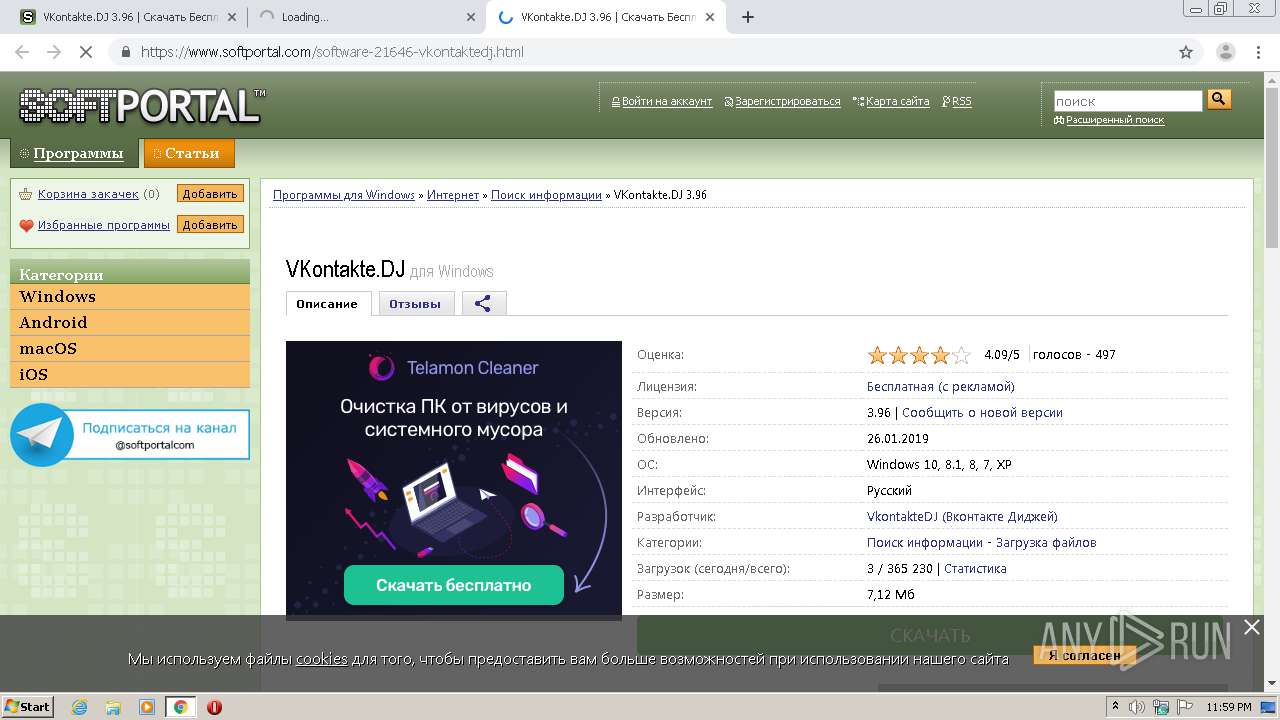This screenshot has width=1280, height=720.
Task: Click the browser reload/stop icon
Action: [86, 52]
